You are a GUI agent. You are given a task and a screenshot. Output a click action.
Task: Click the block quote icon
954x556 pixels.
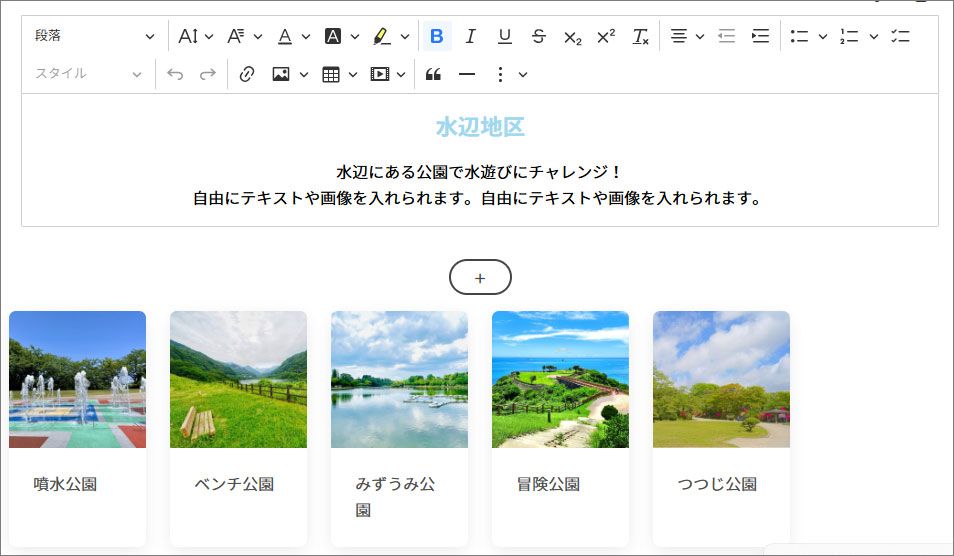(433, 74)
